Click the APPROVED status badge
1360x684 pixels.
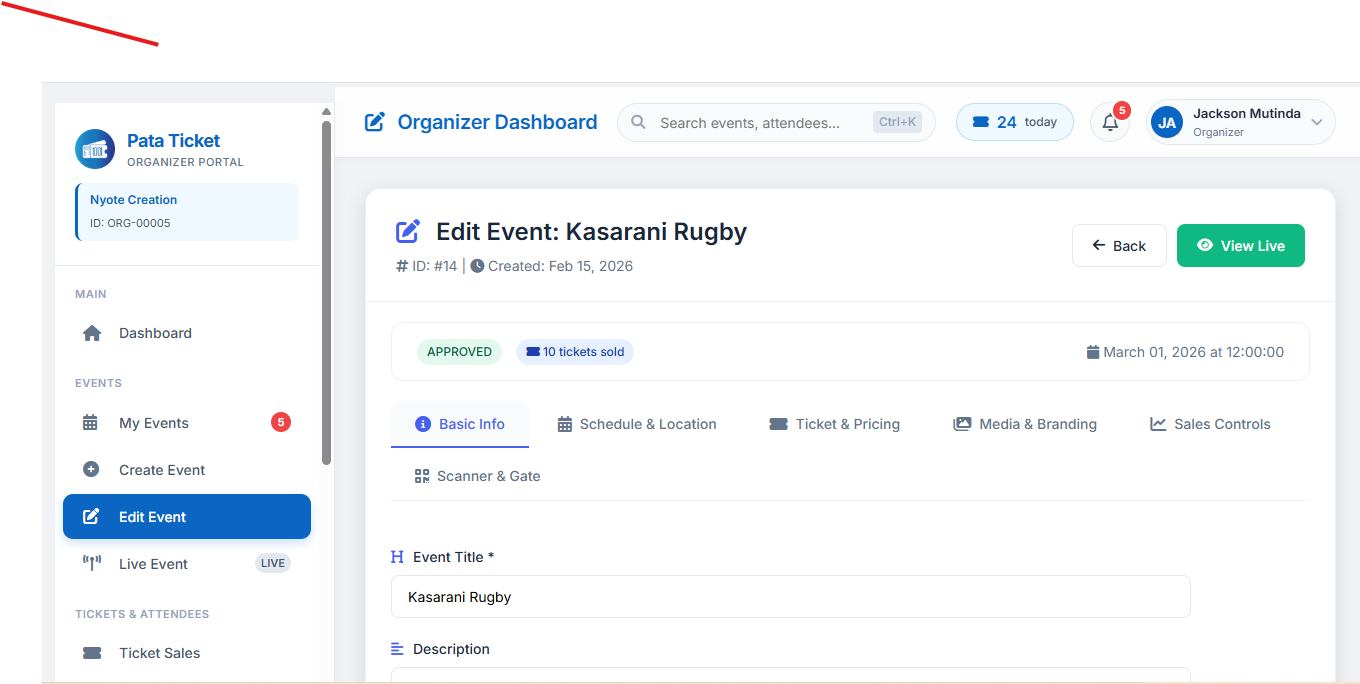click(459, 351)
